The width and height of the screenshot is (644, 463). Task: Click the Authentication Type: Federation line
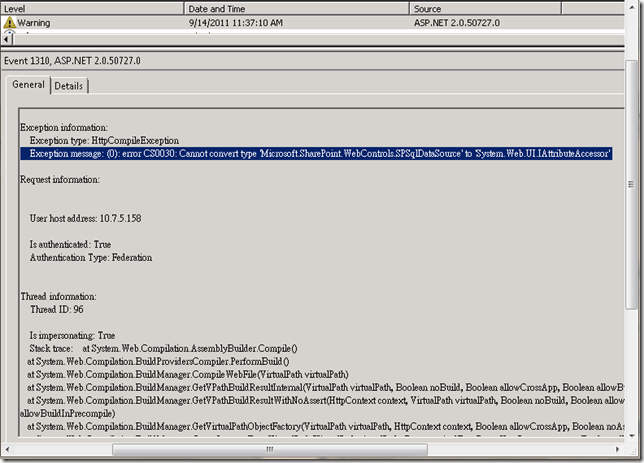point(91,258)
